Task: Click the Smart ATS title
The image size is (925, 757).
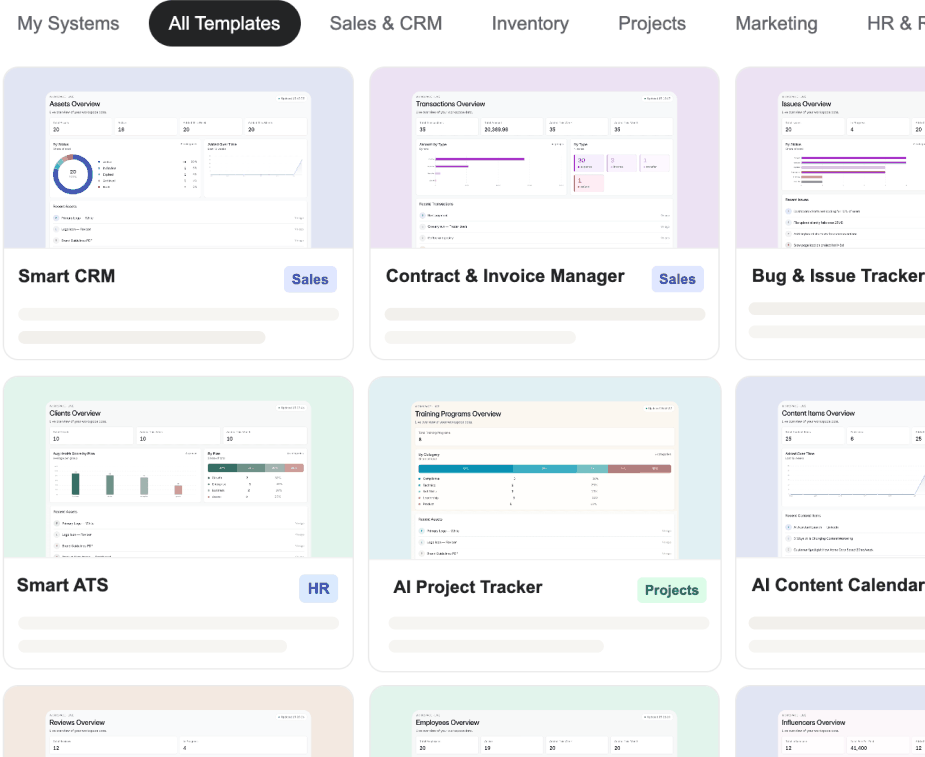Action: pyautogui.click(x=63, y=585)
